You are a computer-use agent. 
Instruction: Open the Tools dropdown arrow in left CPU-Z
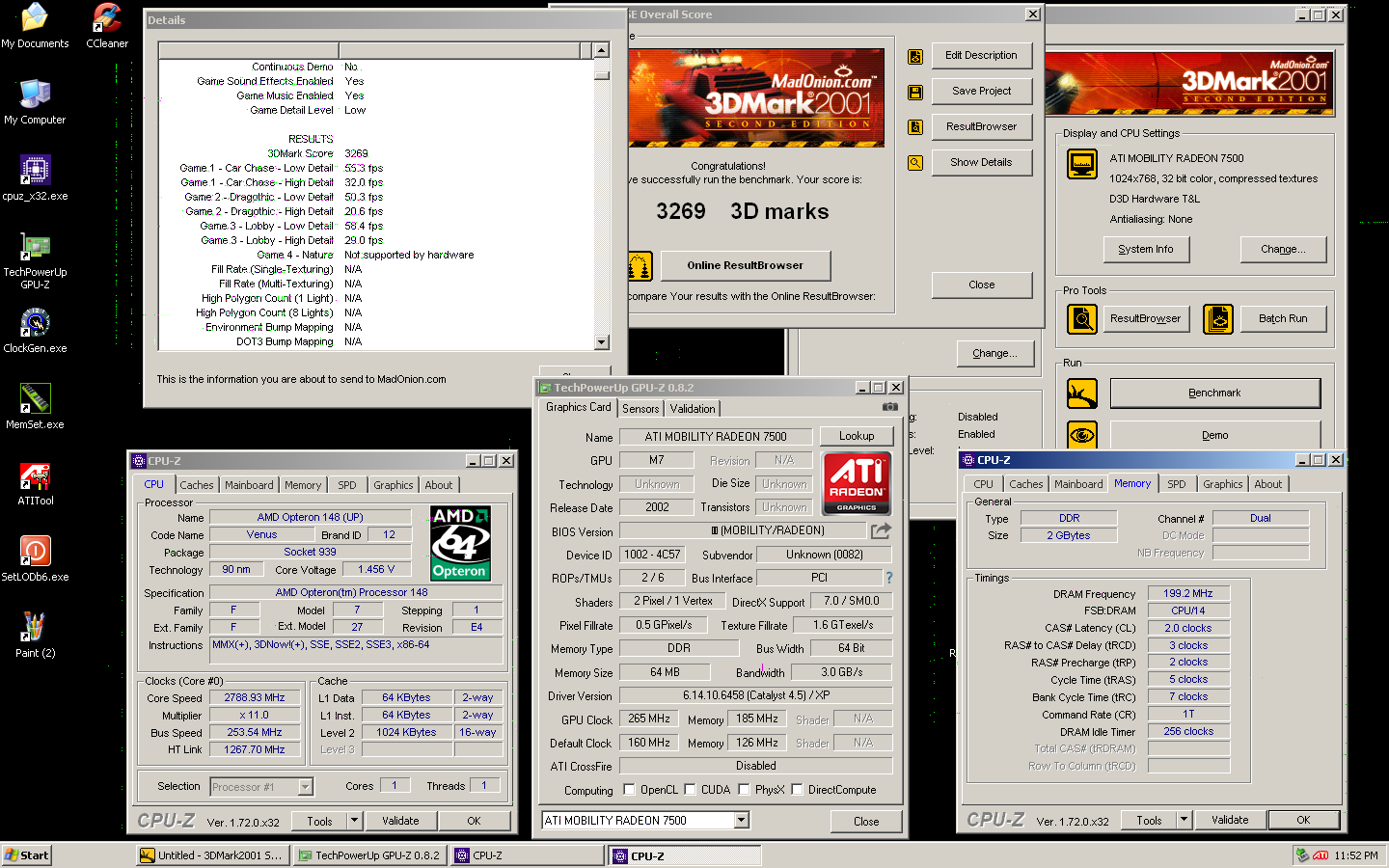[354, 821]
